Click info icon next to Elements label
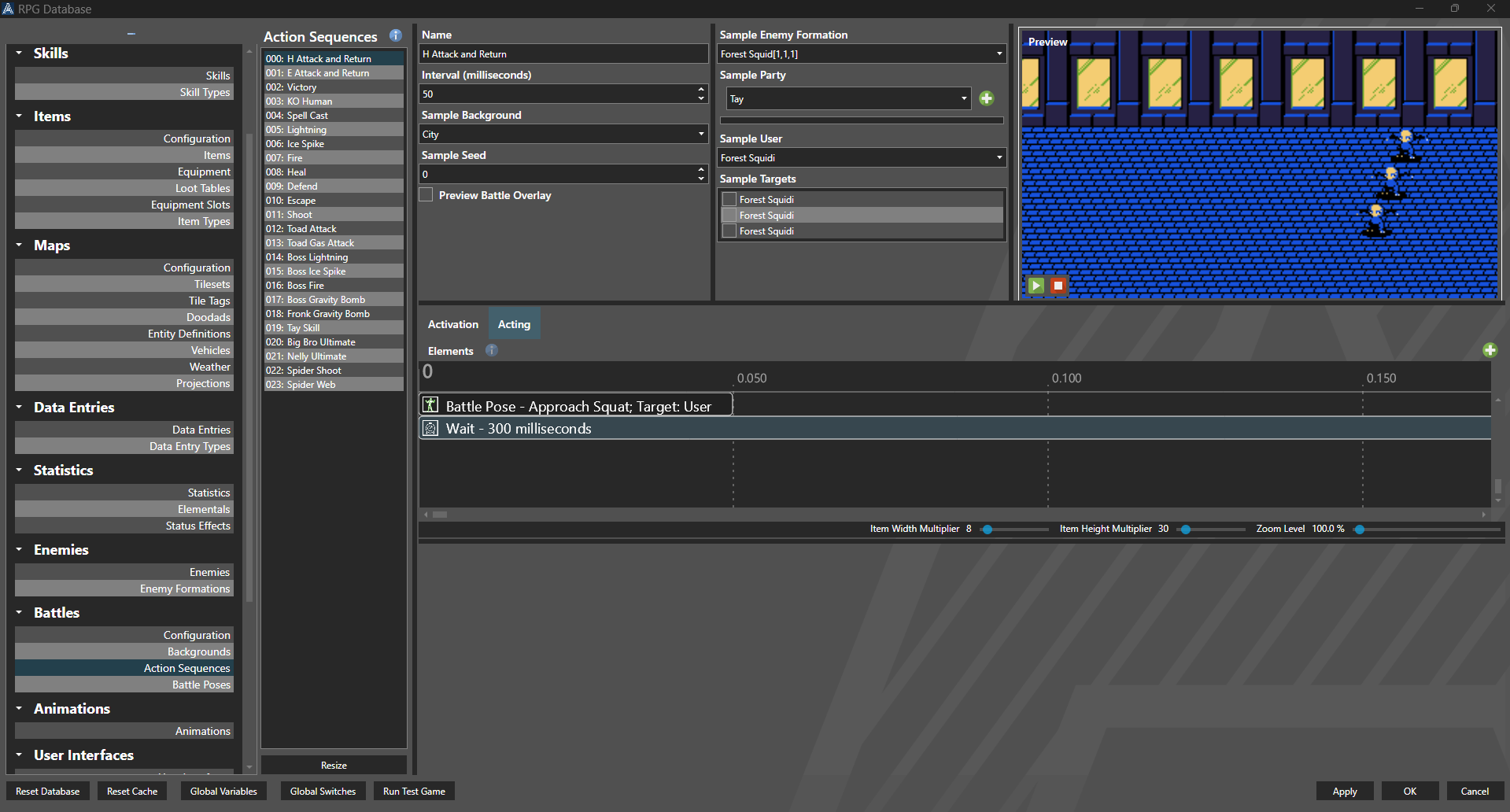The width and height of the screenshot is (1510, 812). click(492, 351)
